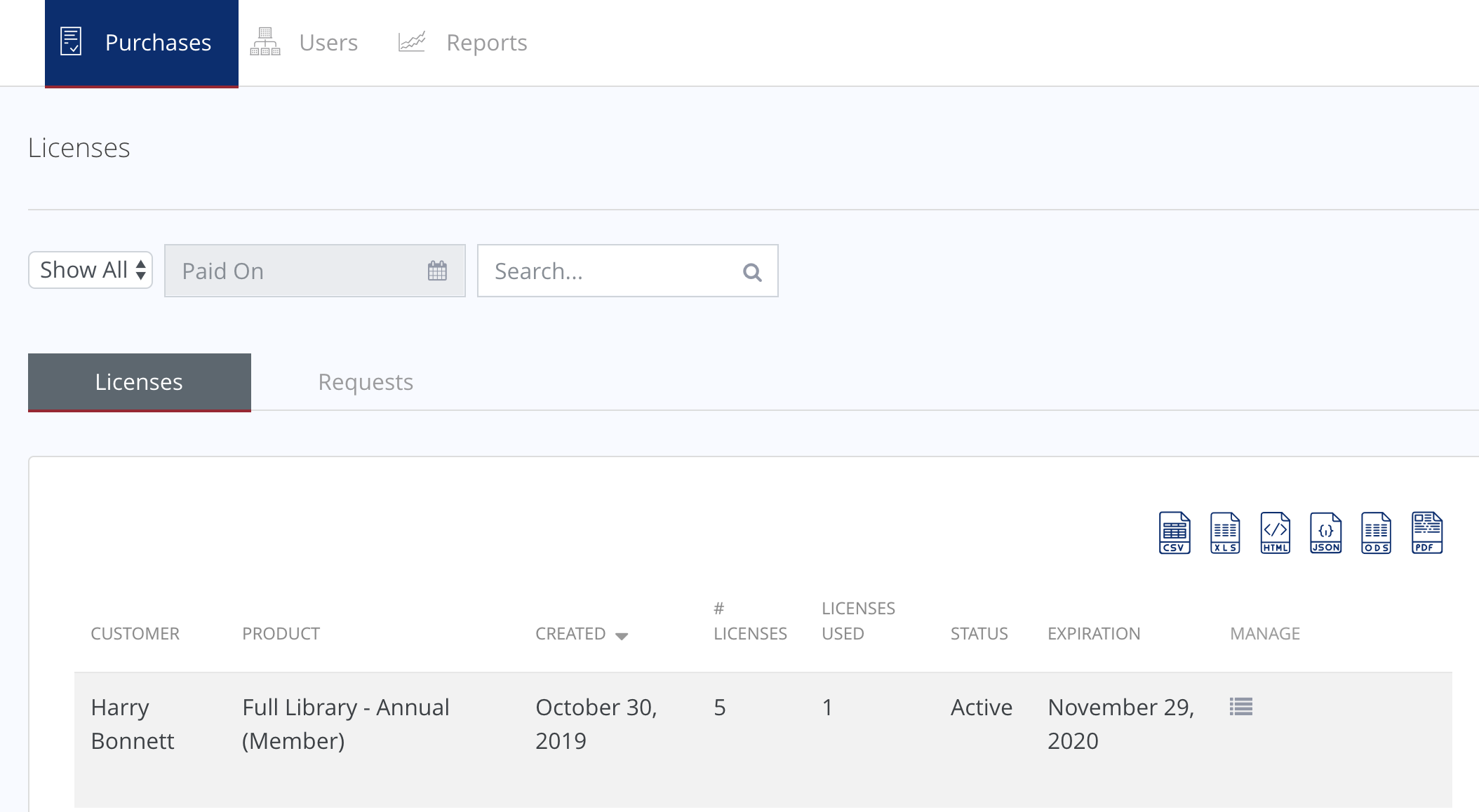Sort table by Customer column header
This screenshot has width=1479, height=812.
[x=135, y=634]
